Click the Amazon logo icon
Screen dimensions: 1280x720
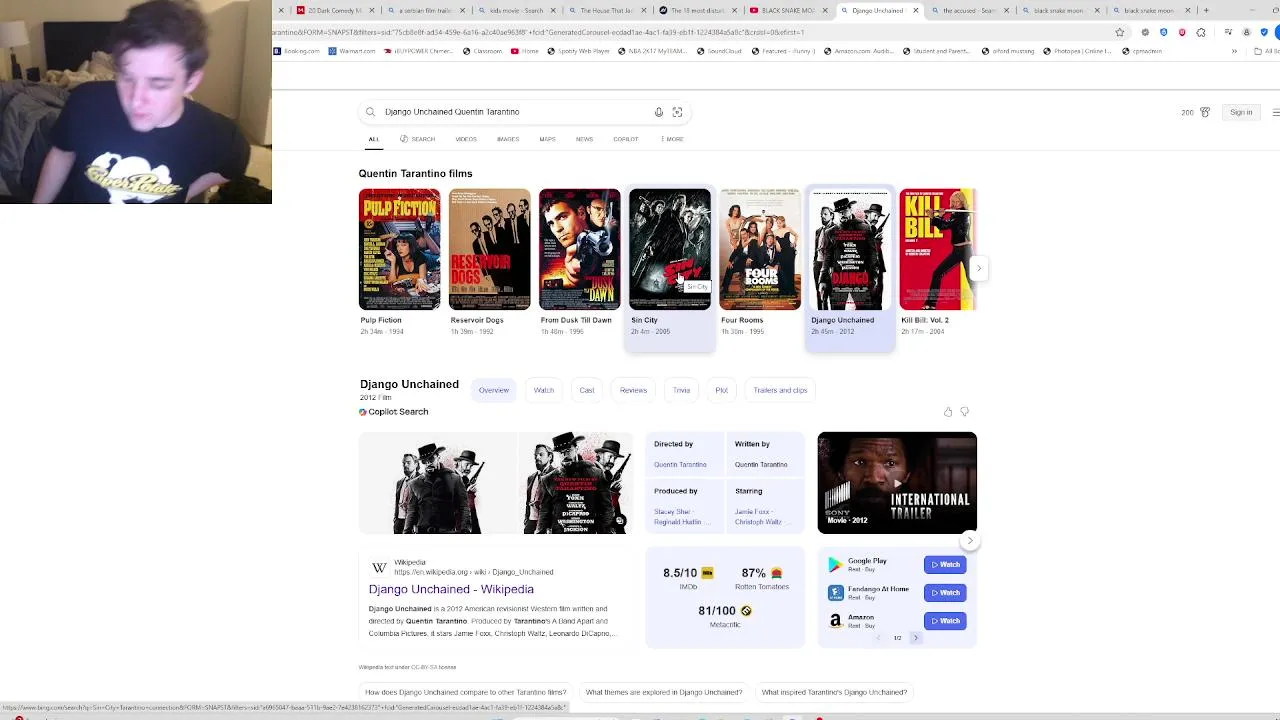click(x=835, y=621)
